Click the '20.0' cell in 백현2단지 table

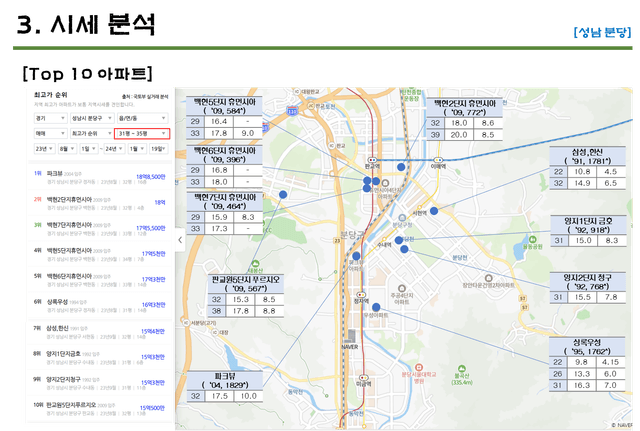[459, 135]
